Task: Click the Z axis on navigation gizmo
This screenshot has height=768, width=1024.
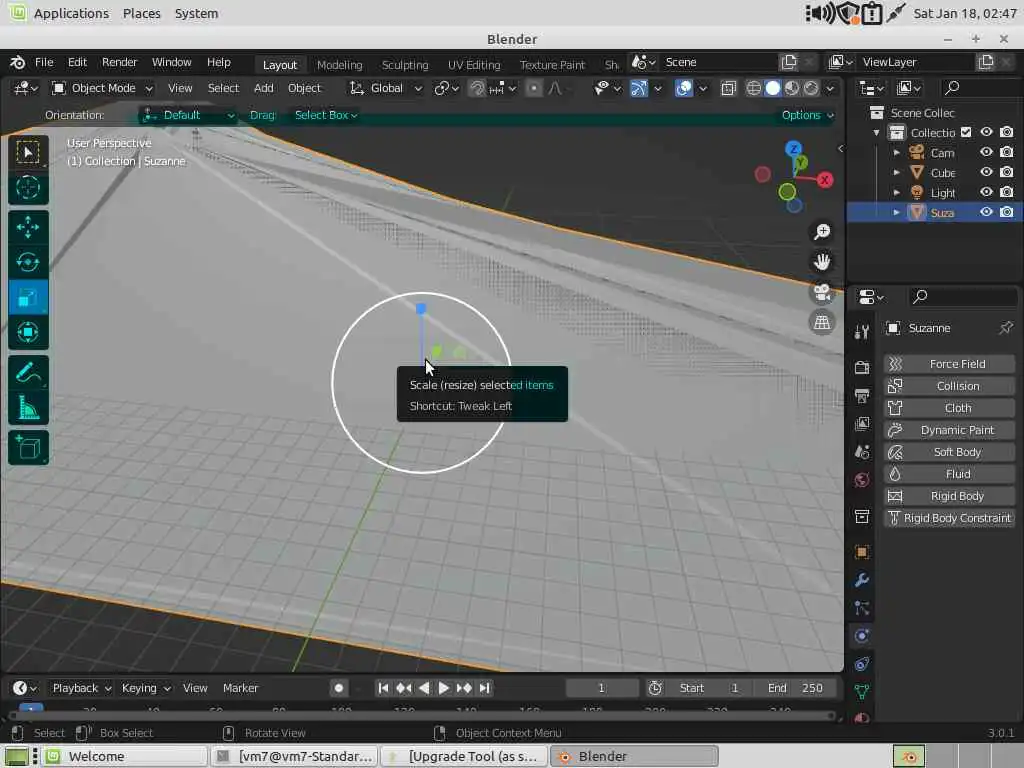Action: coord(793,149)
